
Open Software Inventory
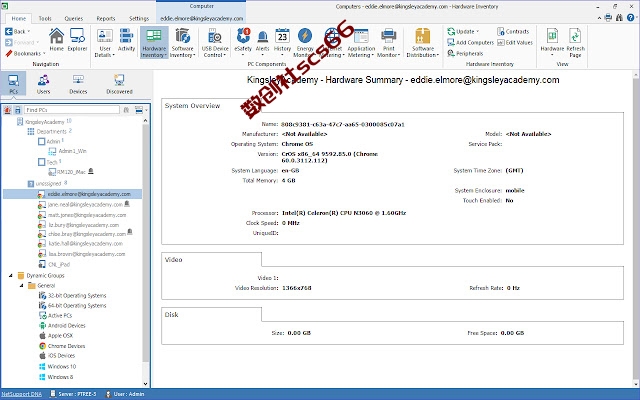182,42
